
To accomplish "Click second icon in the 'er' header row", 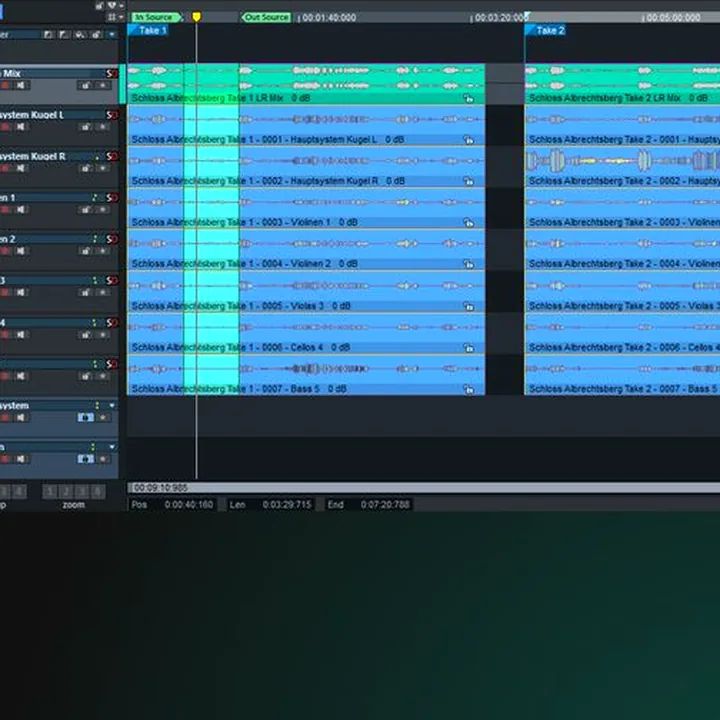I will coord(64,34).
